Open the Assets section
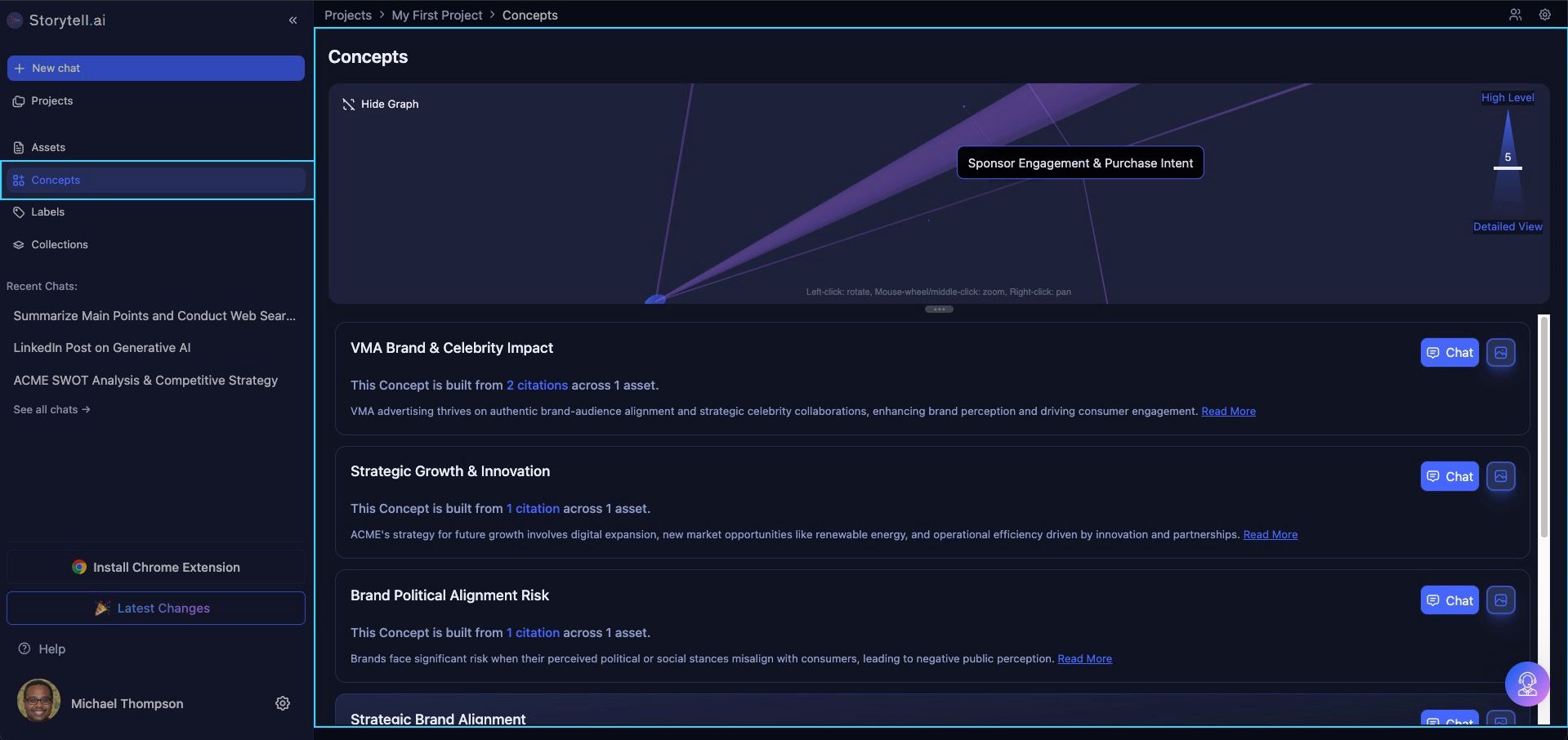The image size is (1568, 740). coord(47,148)
